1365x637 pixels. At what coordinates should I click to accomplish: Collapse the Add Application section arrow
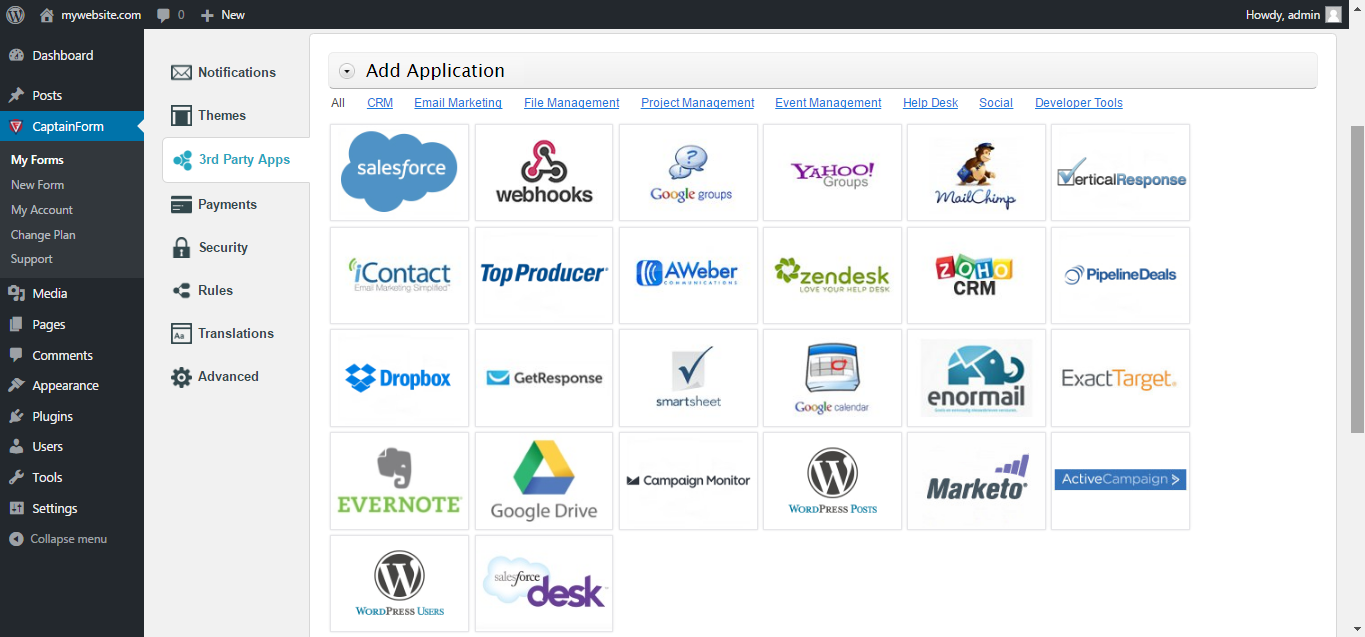click(347, 71)
